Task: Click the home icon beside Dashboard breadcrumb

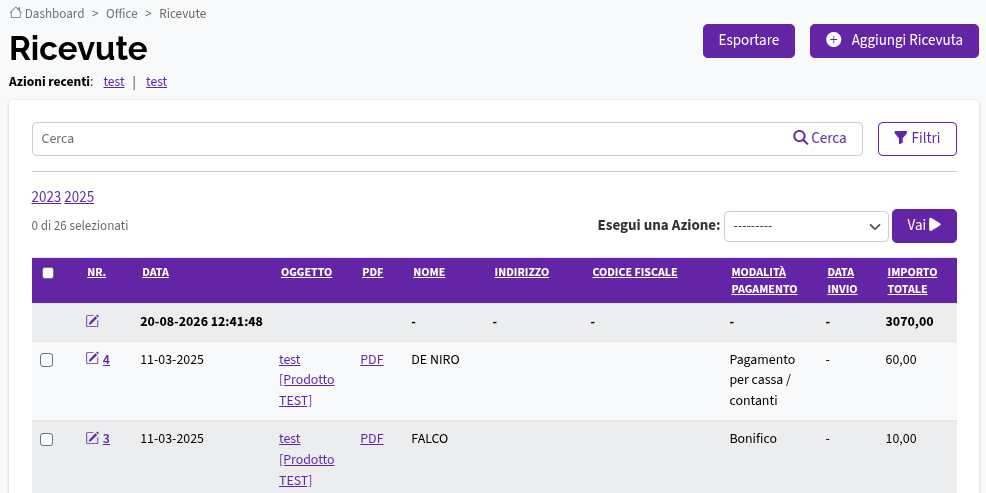Action: coord(16,13)
